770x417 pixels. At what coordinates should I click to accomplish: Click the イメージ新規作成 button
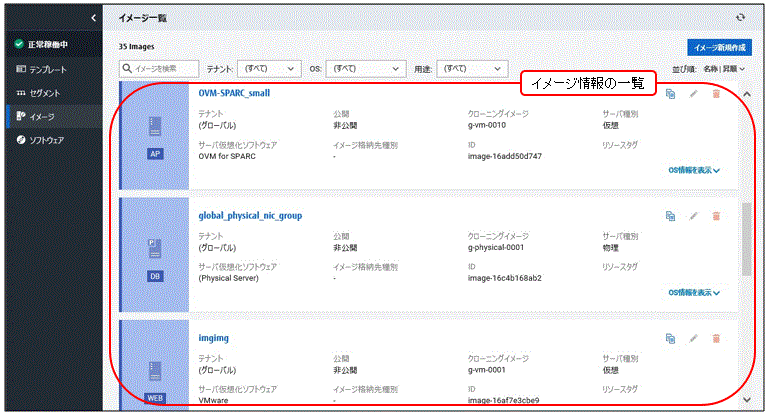click(x=719, y=48)
